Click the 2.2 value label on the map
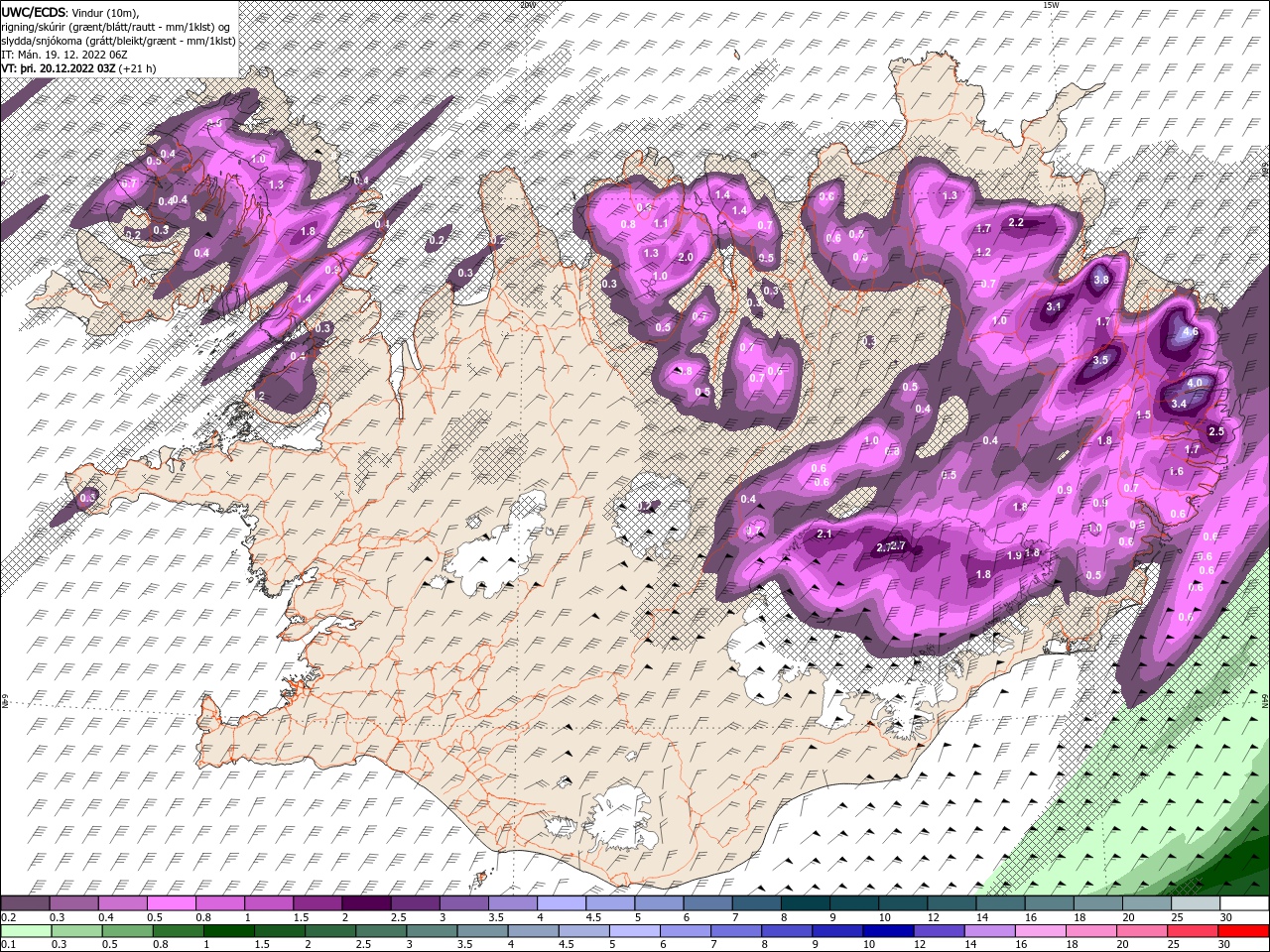 (x=1016, y=223)
